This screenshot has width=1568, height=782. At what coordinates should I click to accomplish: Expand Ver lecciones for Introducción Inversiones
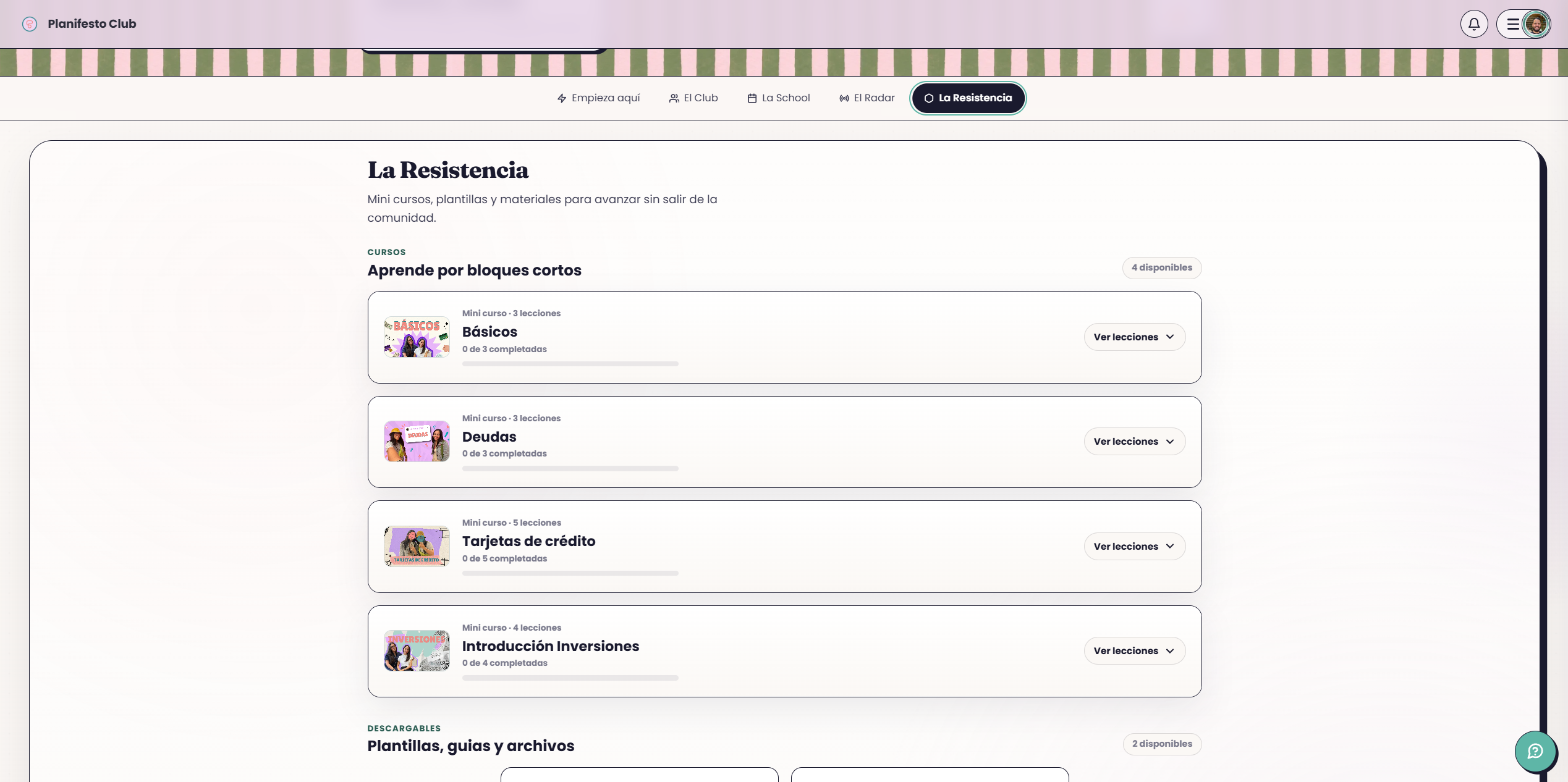coord(1135,651)
